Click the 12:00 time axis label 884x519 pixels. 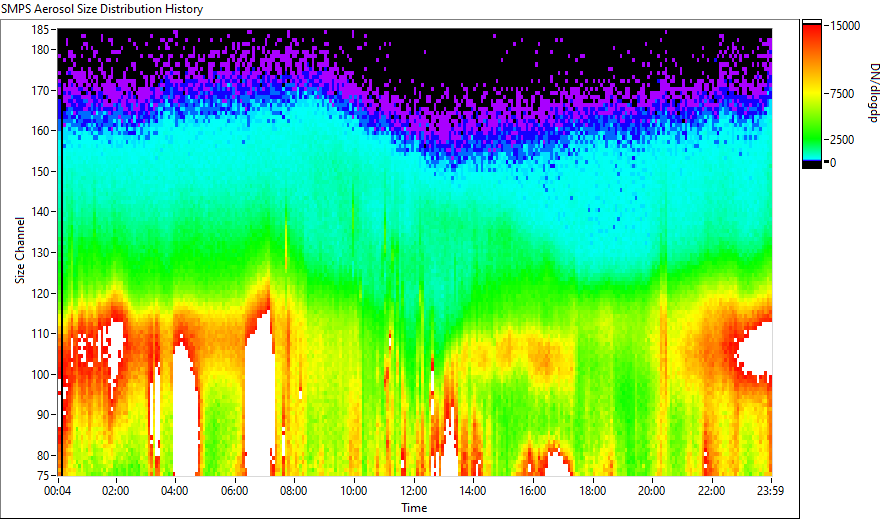(x=413, y=491)
